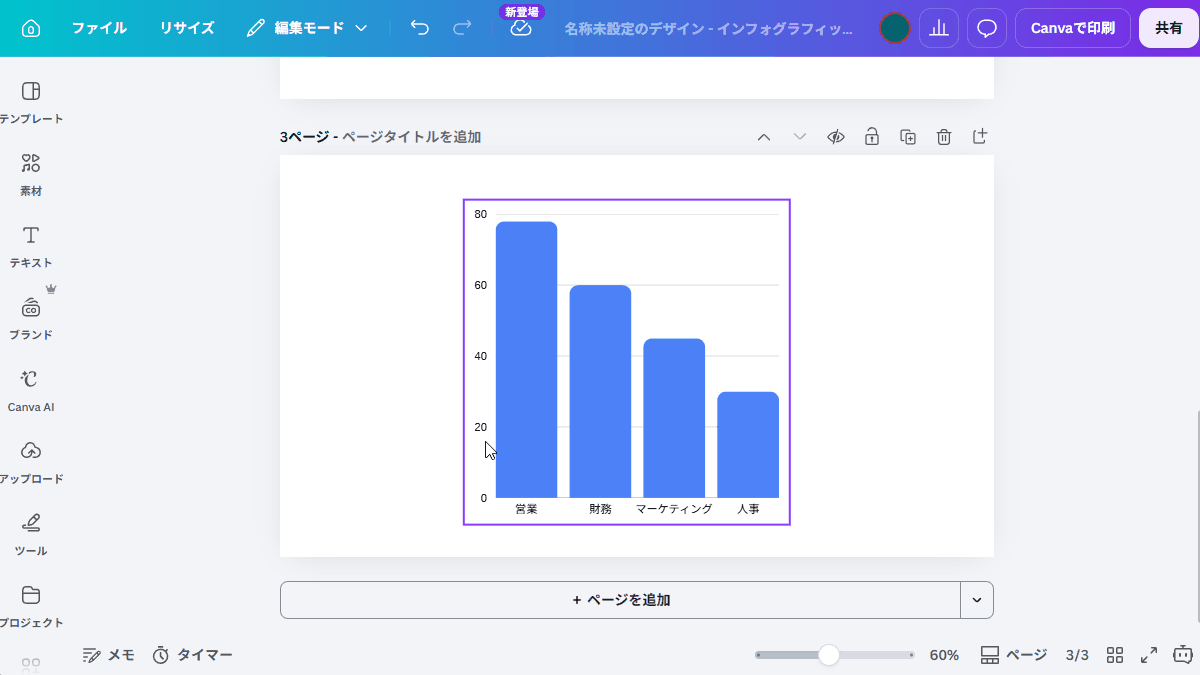Click the ページを追加 button
The width and height of the screenshot is (1200, 675).
coord(620,600)
